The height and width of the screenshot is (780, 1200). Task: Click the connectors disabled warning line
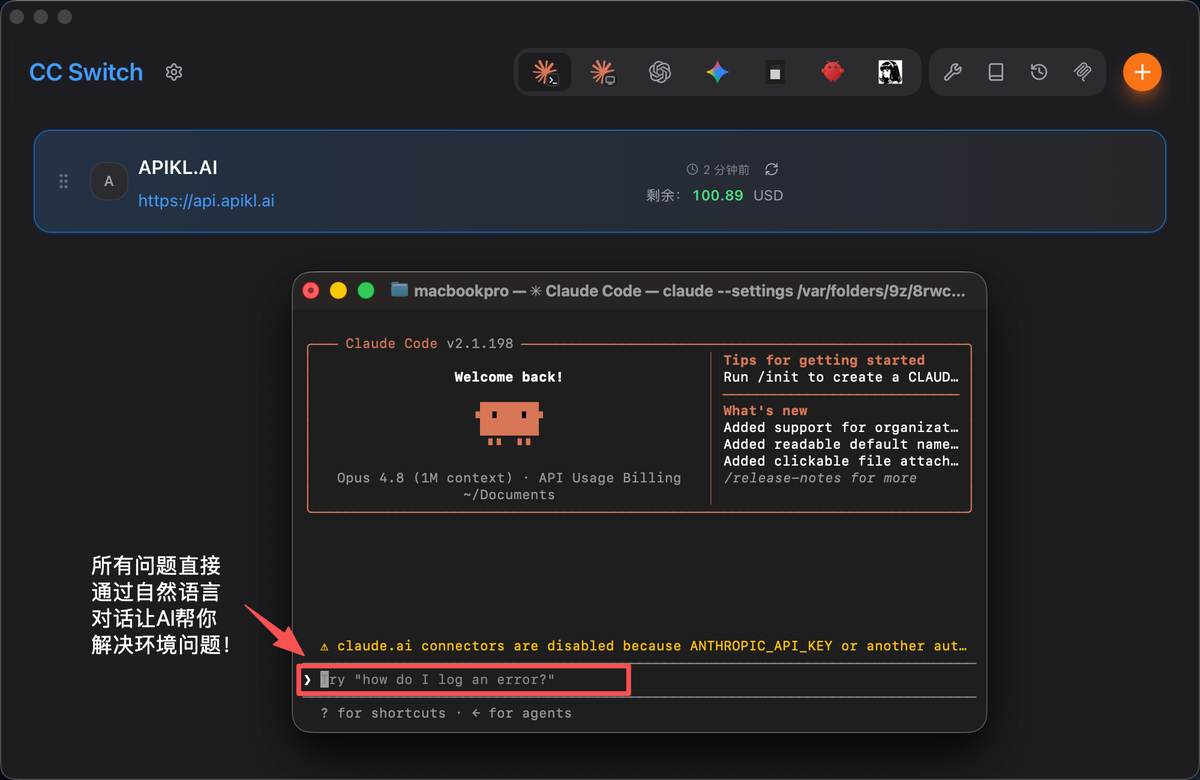pyautogui.click(x=643, y=646)
